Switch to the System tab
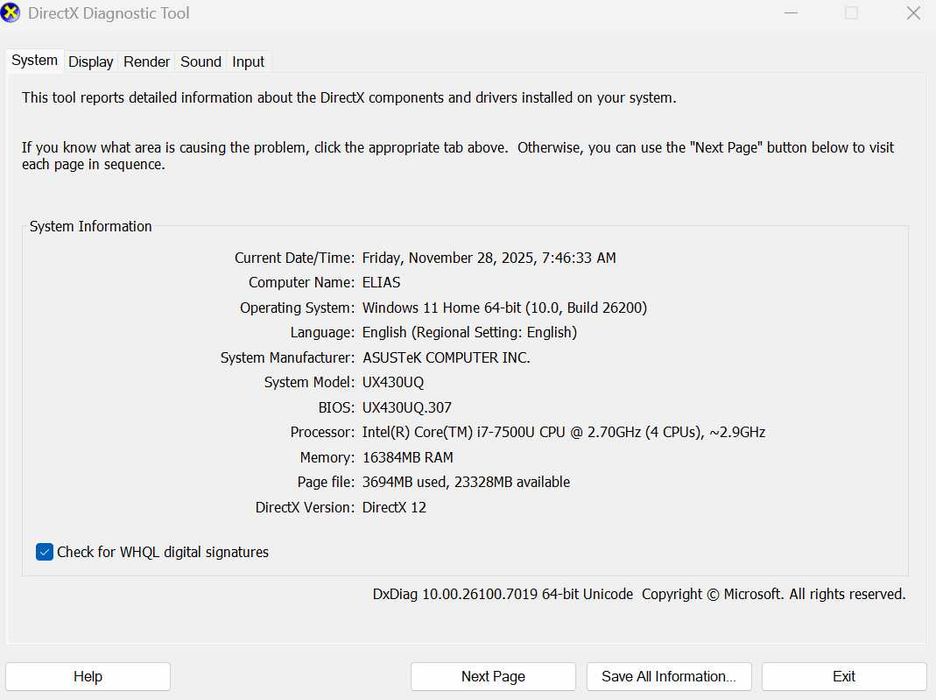The height and width of the screenshot is (700, 936). click(x=34, y=61)
